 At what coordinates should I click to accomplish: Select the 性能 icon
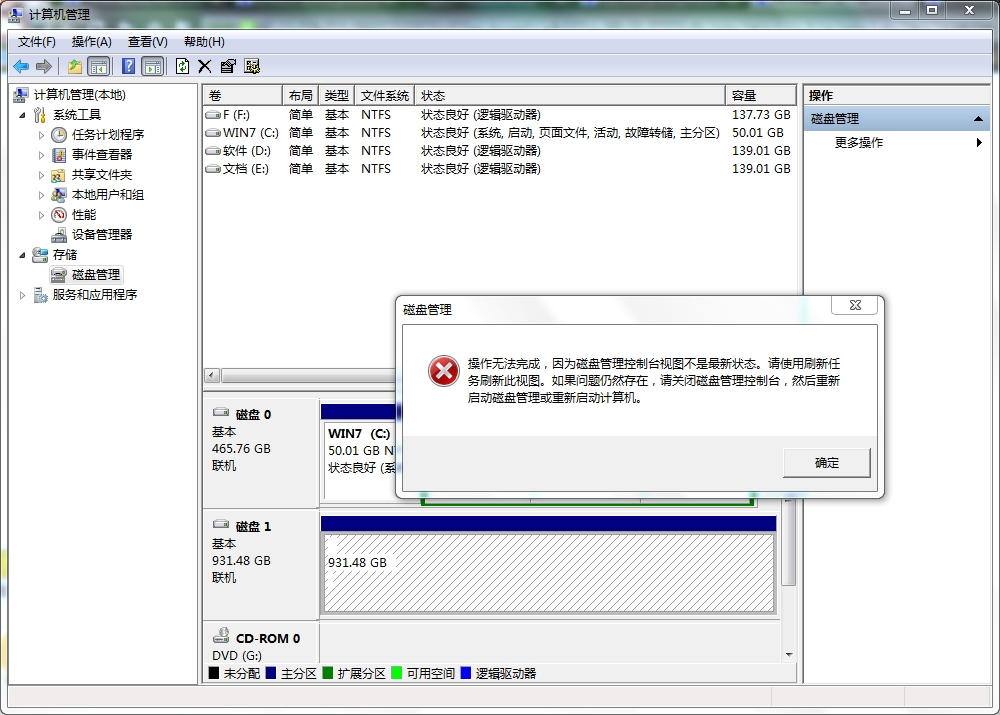tap(59, 214)
